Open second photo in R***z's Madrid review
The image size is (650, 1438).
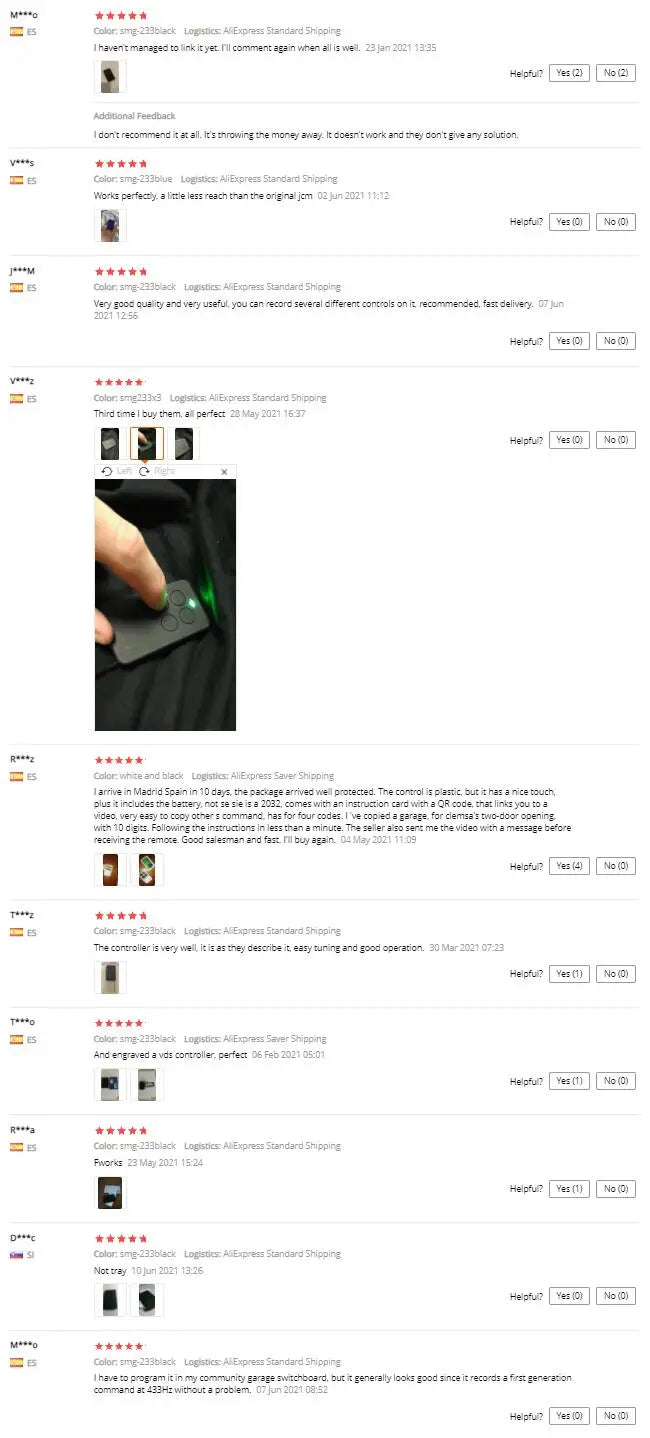(x=147, y=870)
